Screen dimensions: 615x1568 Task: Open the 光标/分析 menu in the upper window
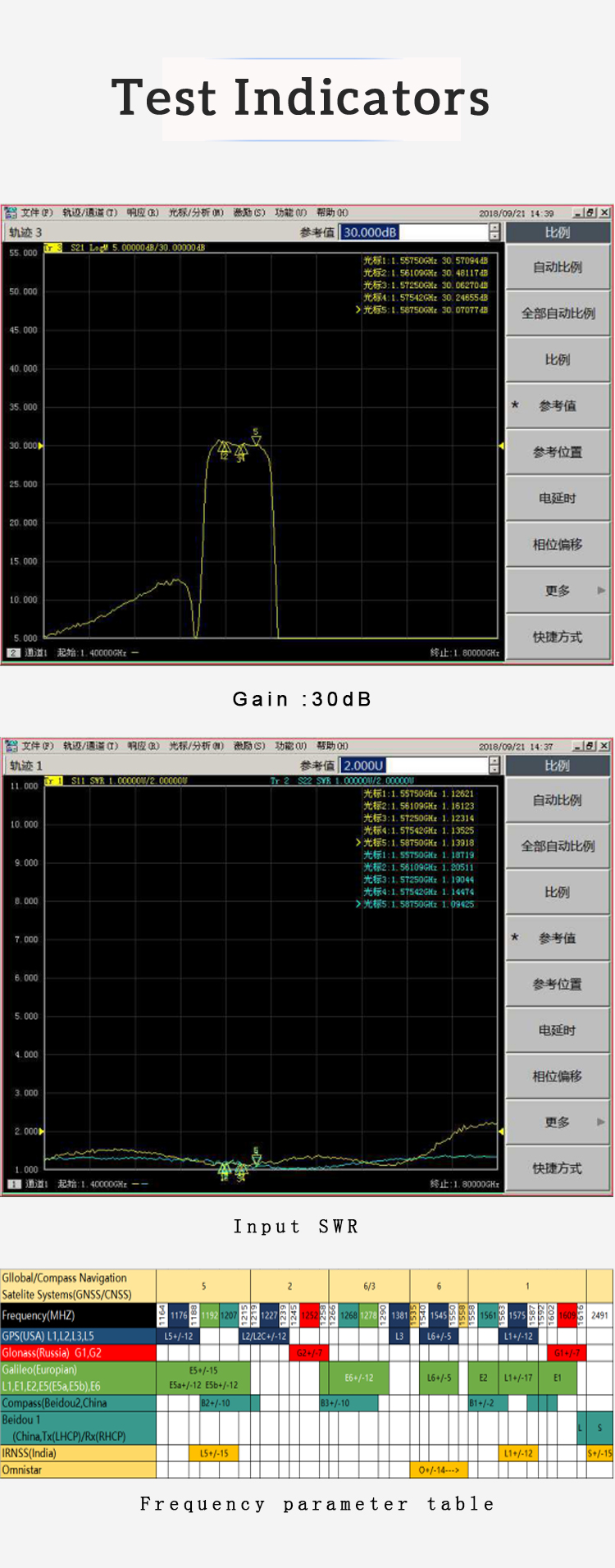[195, 213]
